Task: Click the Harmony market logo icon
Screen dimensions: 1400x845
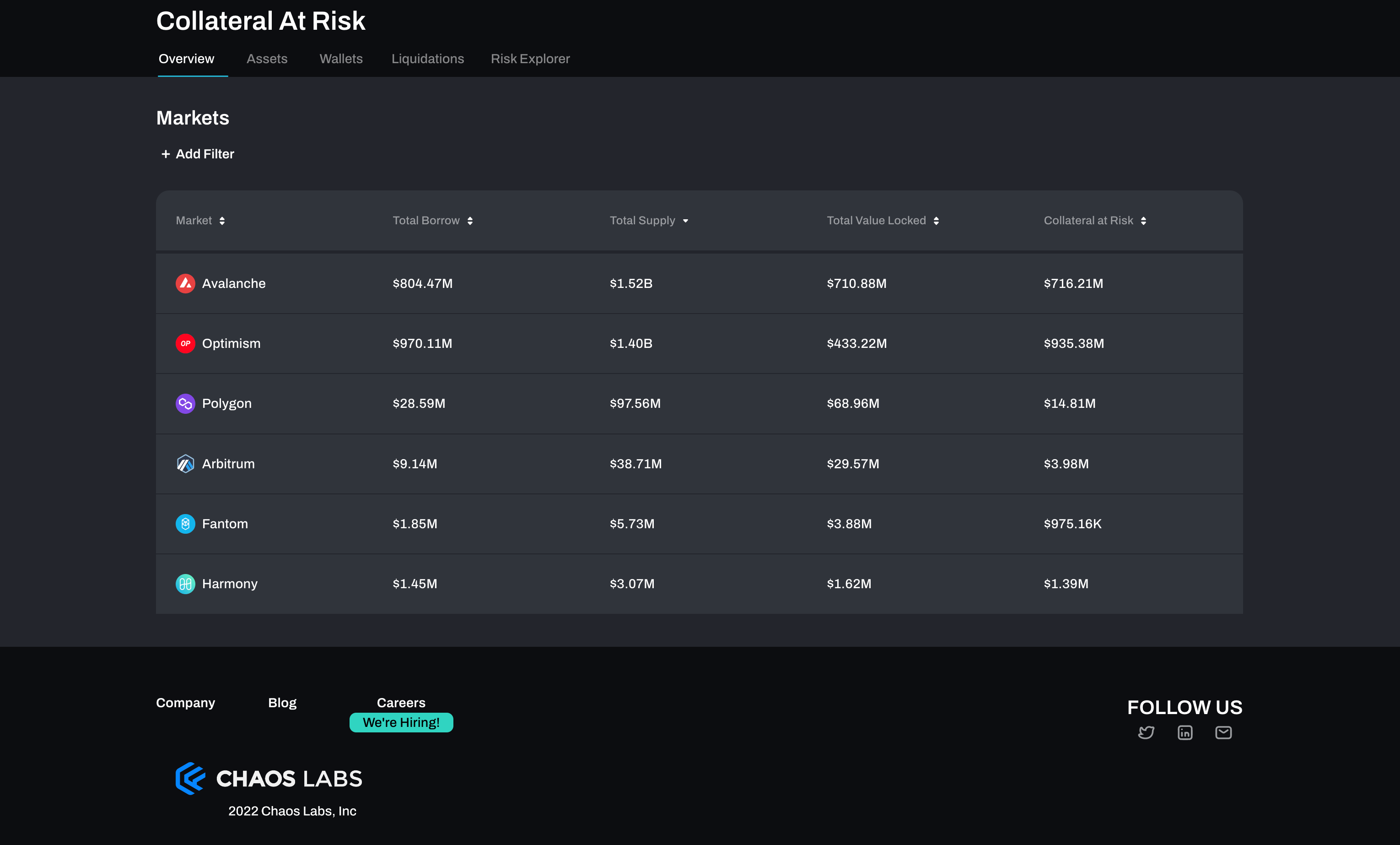Action: (x=185, y=584)
